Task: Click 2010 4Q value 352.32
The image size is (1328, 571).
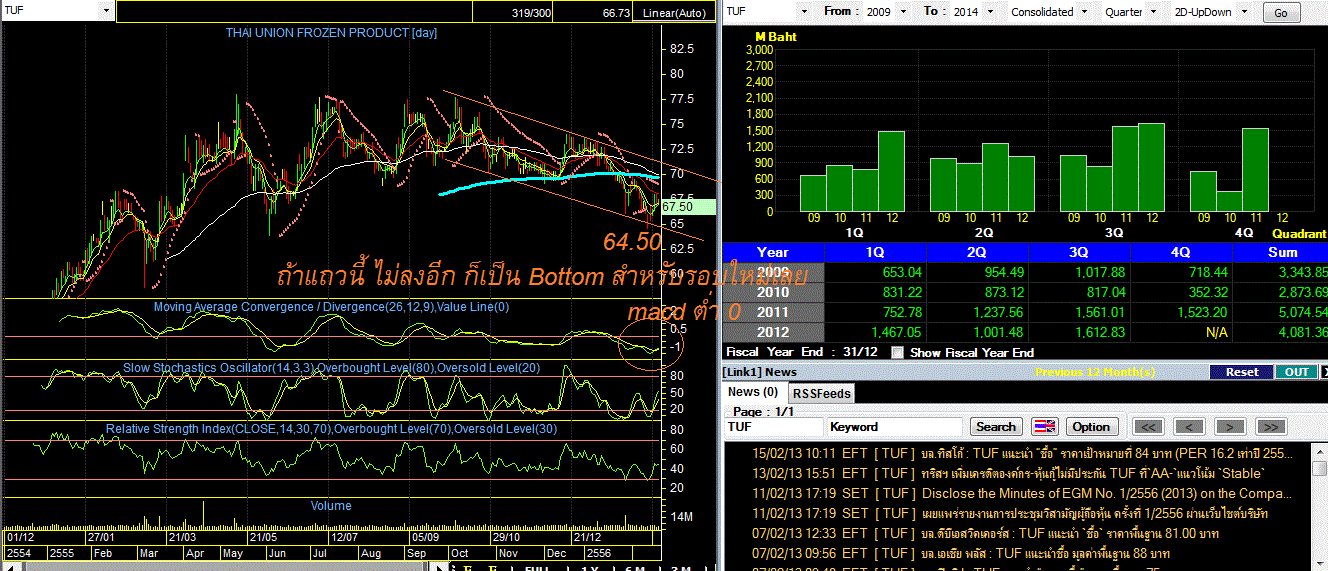Action: click(x=1207, y=292)
